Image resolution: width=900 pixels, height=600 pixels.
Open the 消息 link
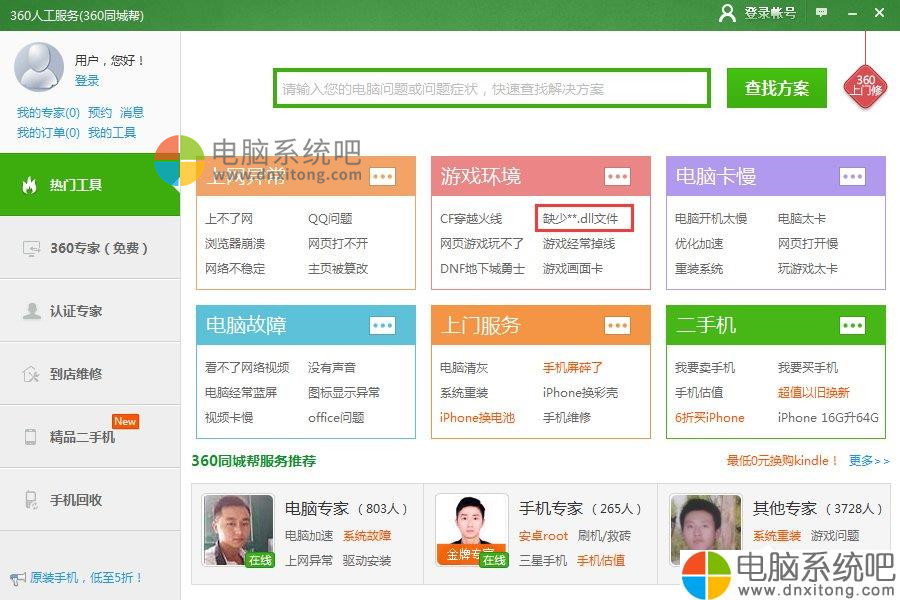pyautogui.click(x=132, y=113)
